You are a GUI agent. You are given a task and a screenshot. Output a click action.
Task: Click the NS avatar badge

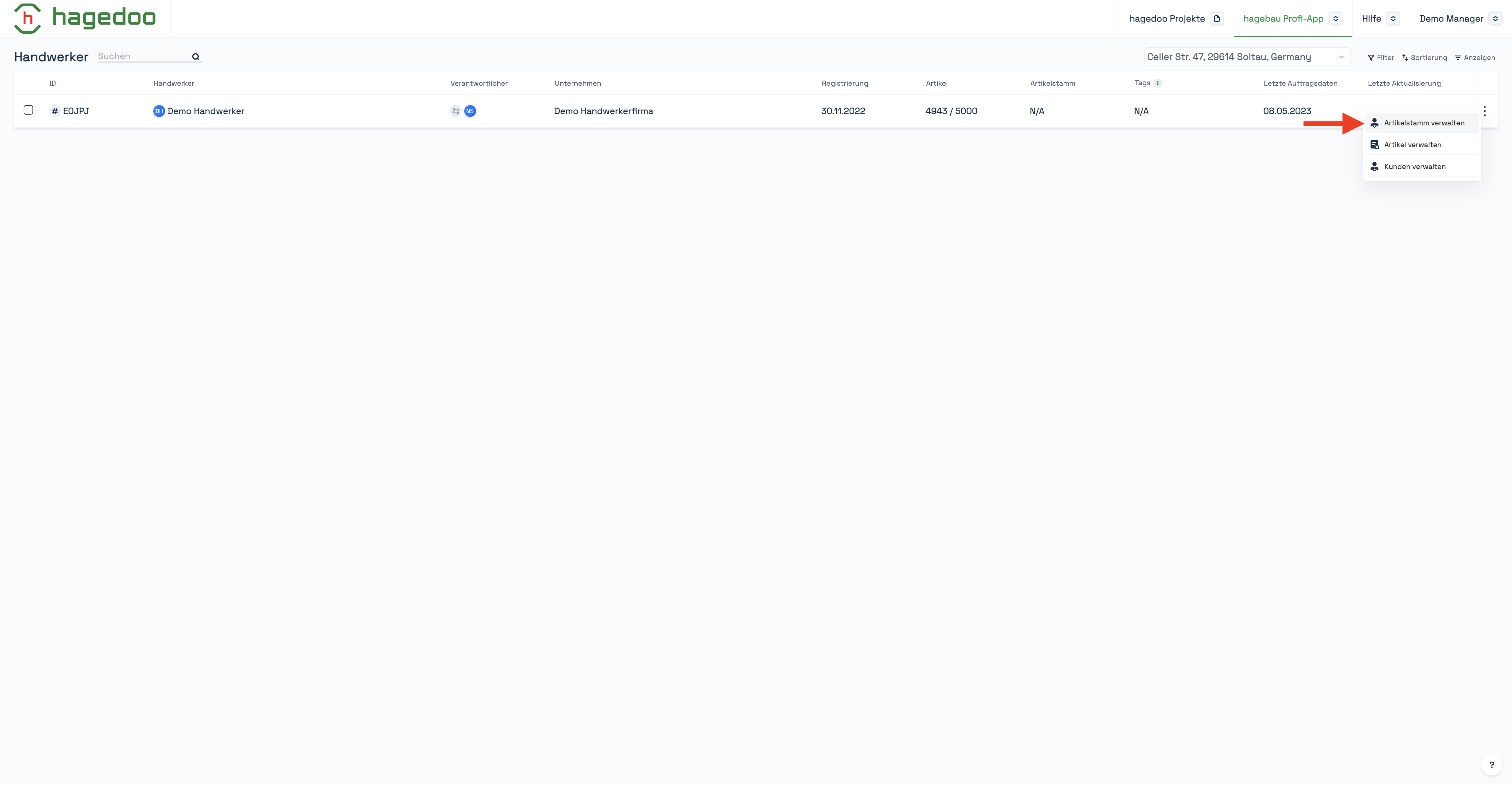[470, 111]
